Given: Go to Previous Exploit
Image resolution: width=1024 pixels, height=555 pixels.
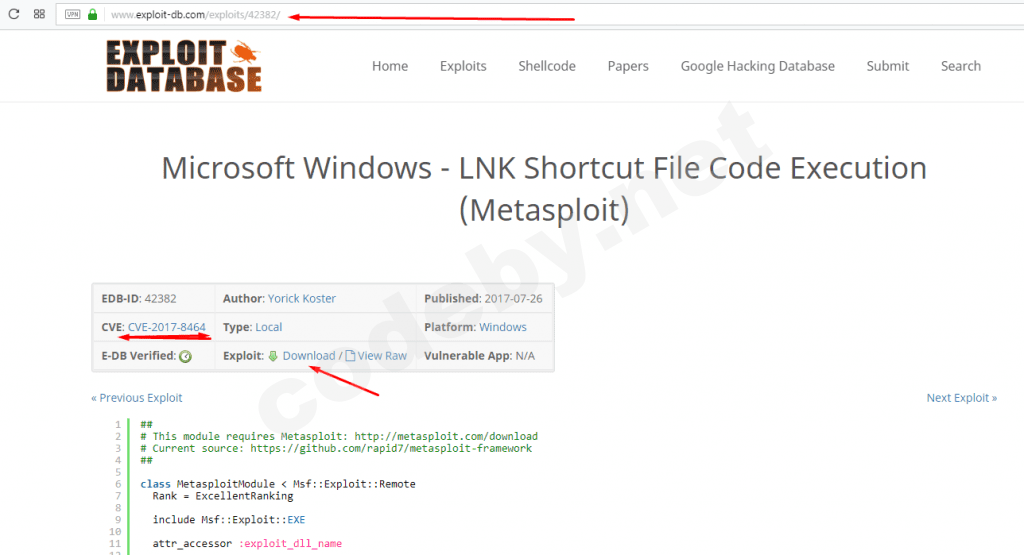Looking at the screenshot, I should pyautogui.click(x=136, y=398).
